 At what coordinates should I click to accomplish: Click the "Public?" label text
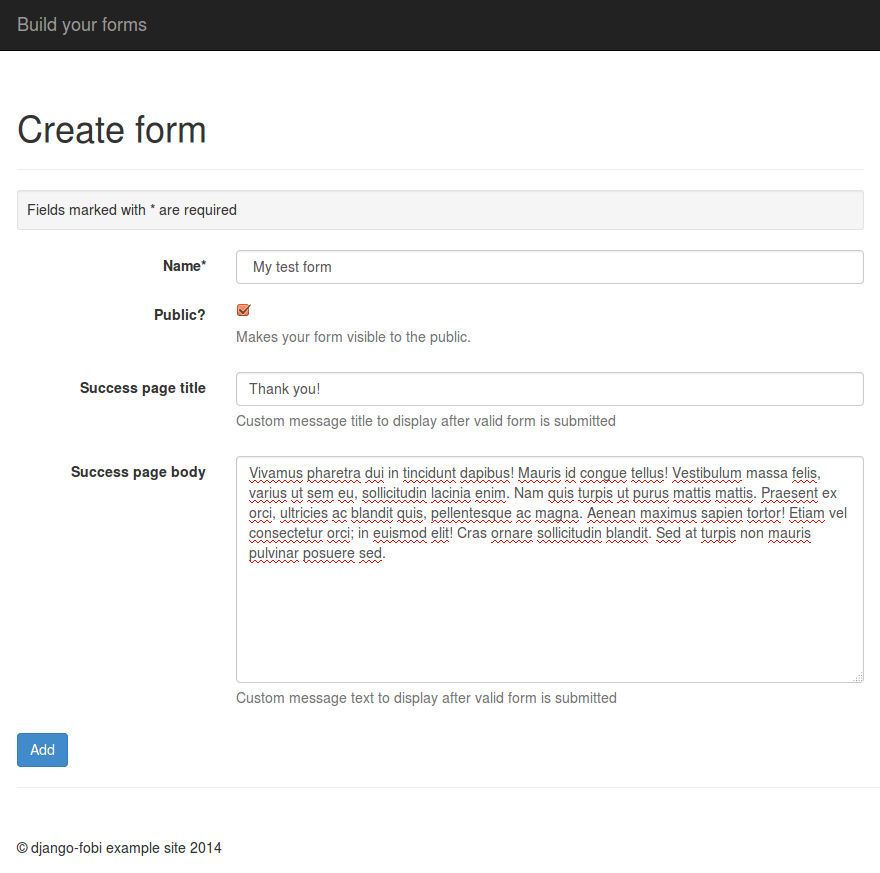[180, 314]
